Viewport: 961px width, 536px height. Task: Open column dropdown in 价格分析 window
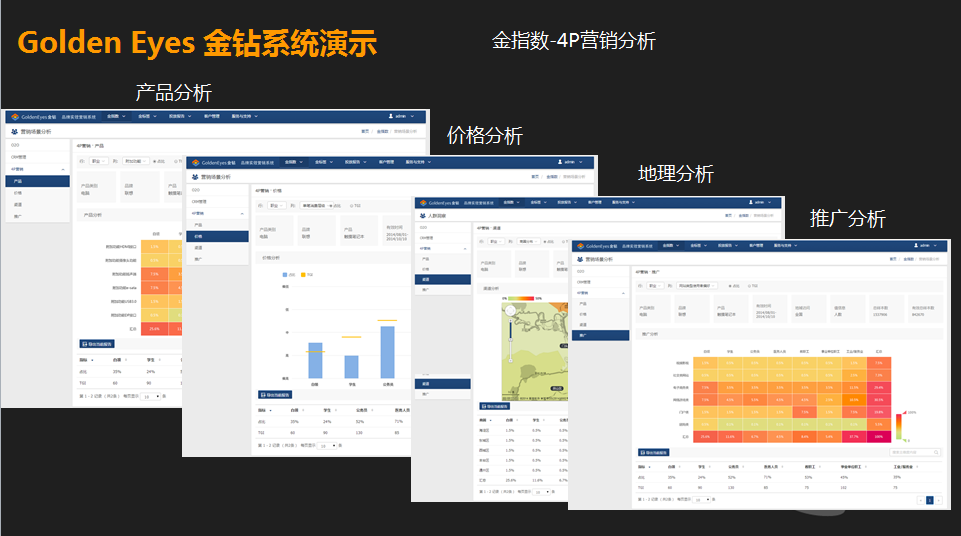(317, 206)
